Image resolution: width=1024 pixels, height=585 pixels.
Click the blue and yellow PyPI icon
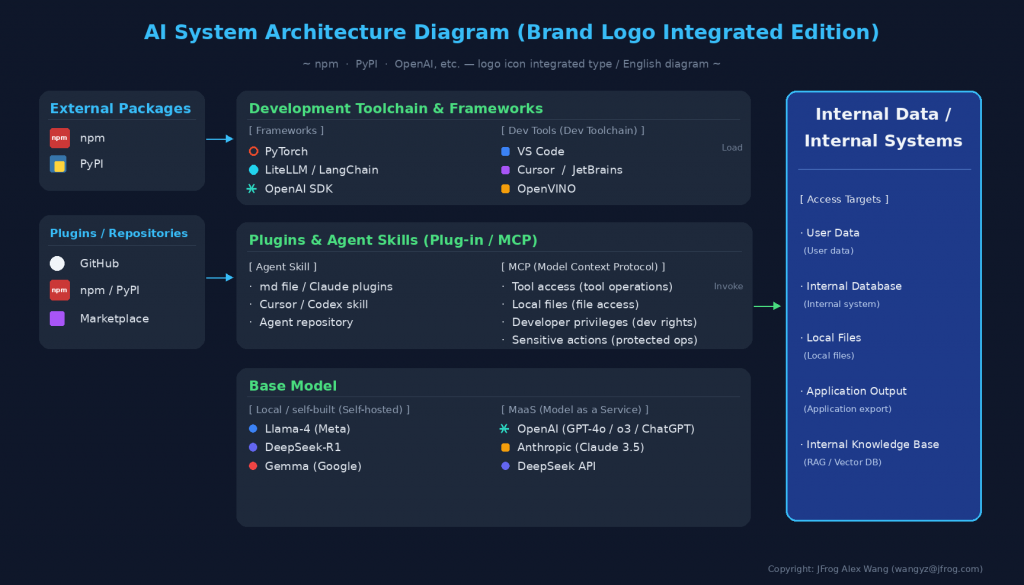click(58, 164)
